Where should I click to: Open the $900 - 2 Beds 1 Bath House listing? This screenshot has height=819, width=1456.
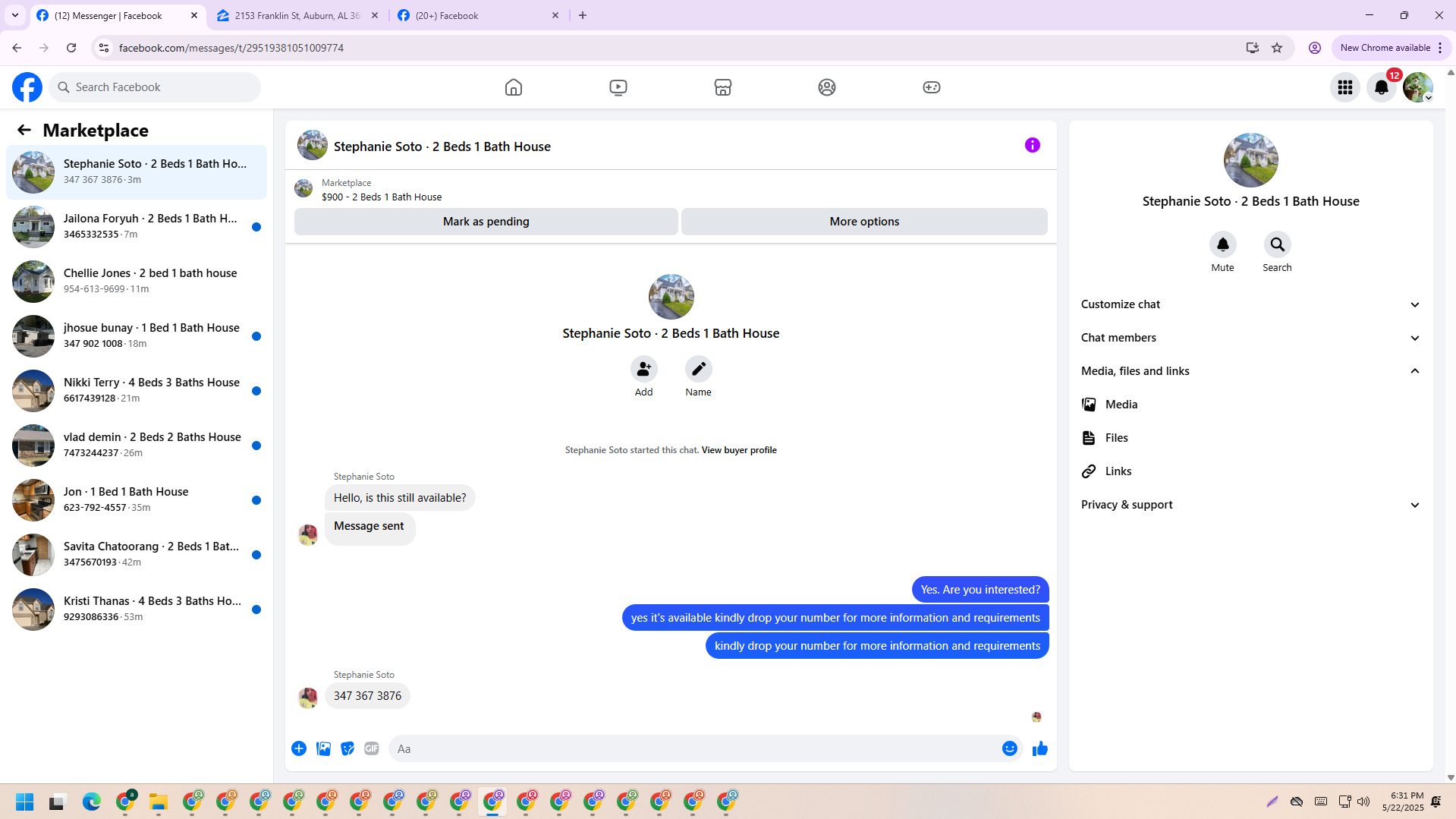(x=382, y=197)
